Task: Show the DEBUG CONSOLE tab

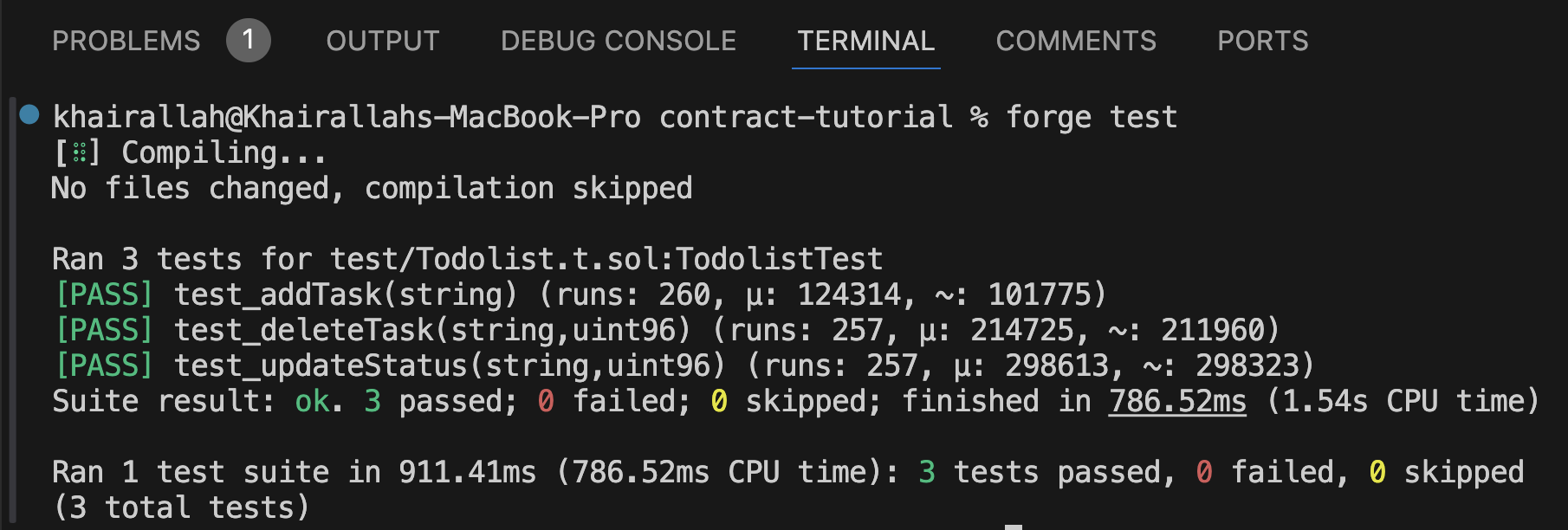Action: coord(619,41)
